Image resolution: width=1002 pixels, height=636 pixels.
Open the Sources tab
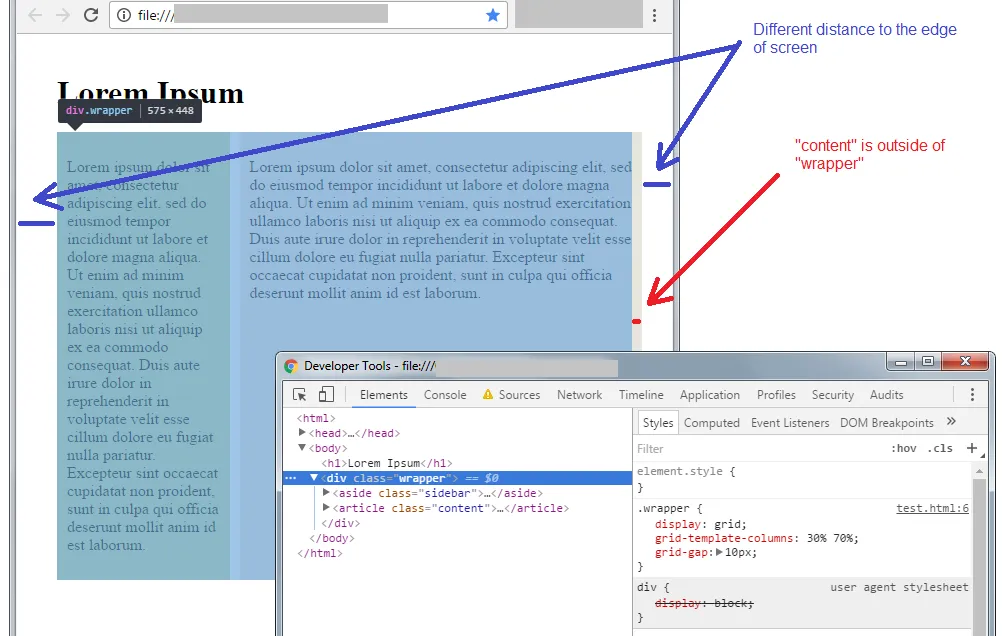(x=519, y=395)
